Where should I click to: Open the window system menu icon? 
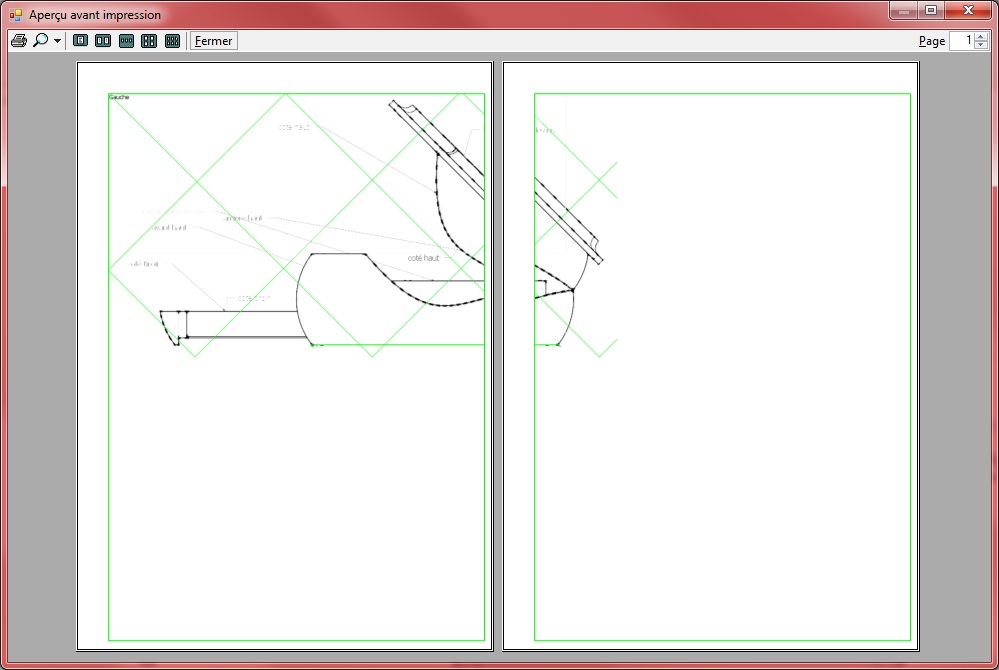pos(16,14)
